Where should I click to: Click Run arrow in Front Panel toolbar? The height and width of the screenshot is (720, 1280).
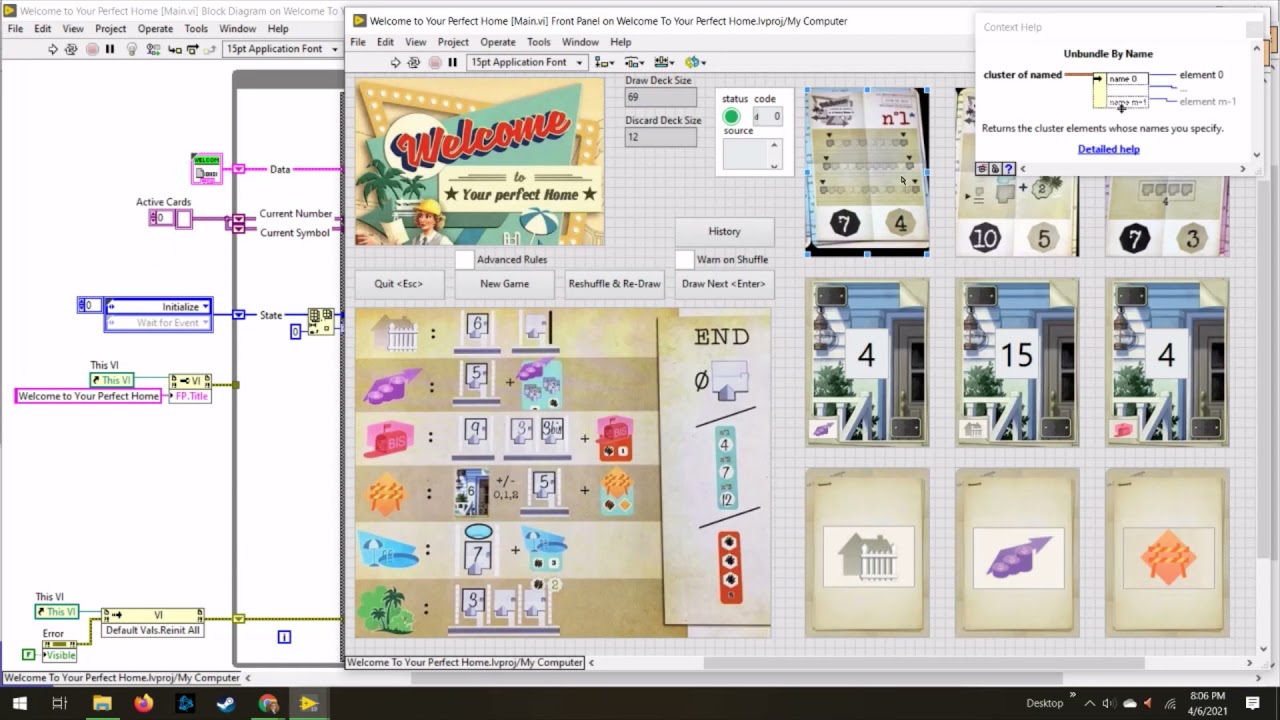pyautogui.click(x=395, y=62)
